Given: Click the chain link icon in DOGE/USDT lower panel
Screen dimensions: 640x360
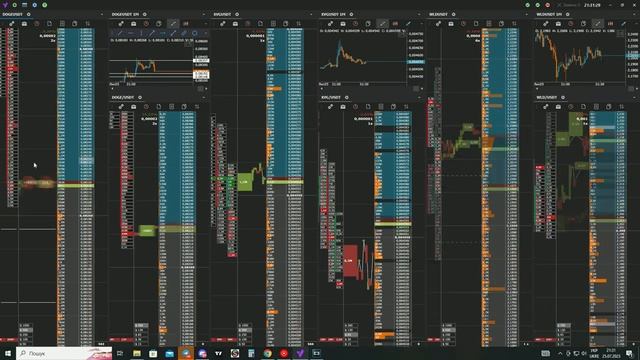Looking at the screenshot, I should click(x=121, y=107).
